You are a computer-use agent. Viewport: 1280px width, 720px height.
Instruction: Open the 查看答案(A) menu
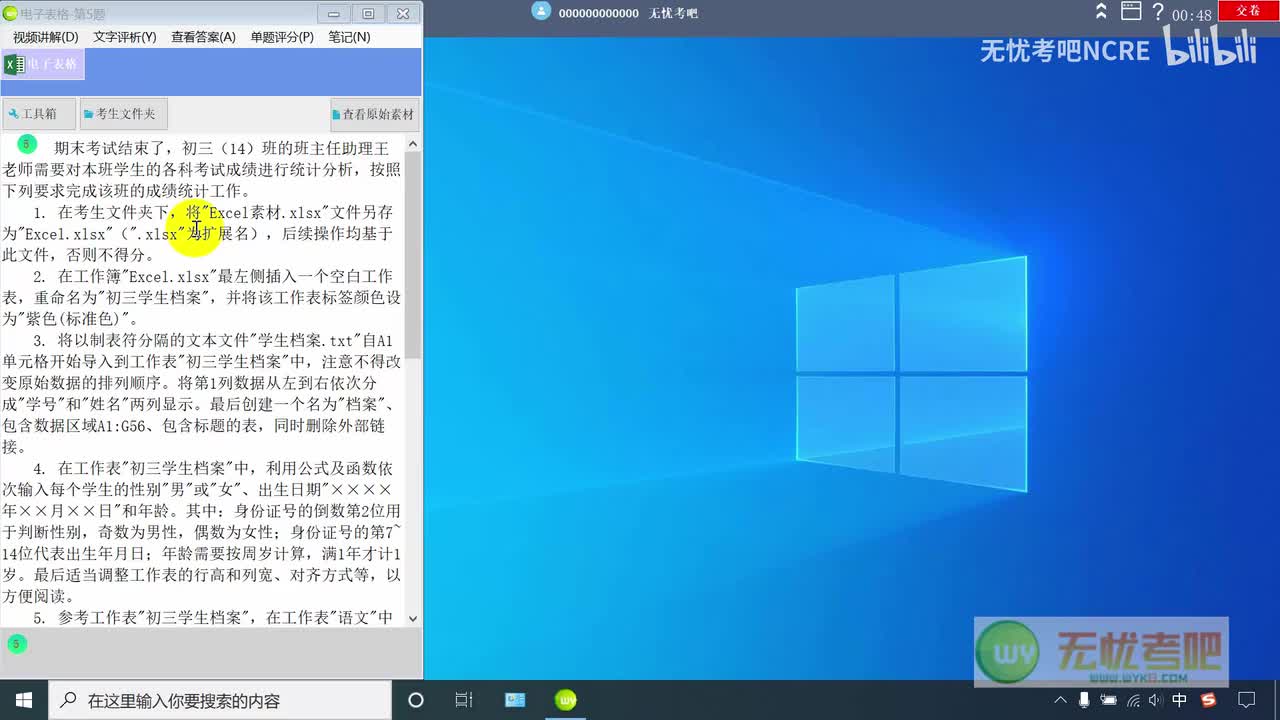(x=203, y=37)
